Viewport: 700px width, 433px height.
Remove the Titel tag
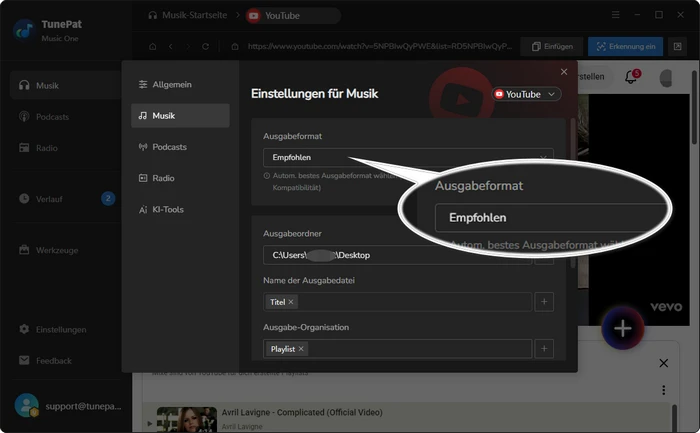point(291,302)
